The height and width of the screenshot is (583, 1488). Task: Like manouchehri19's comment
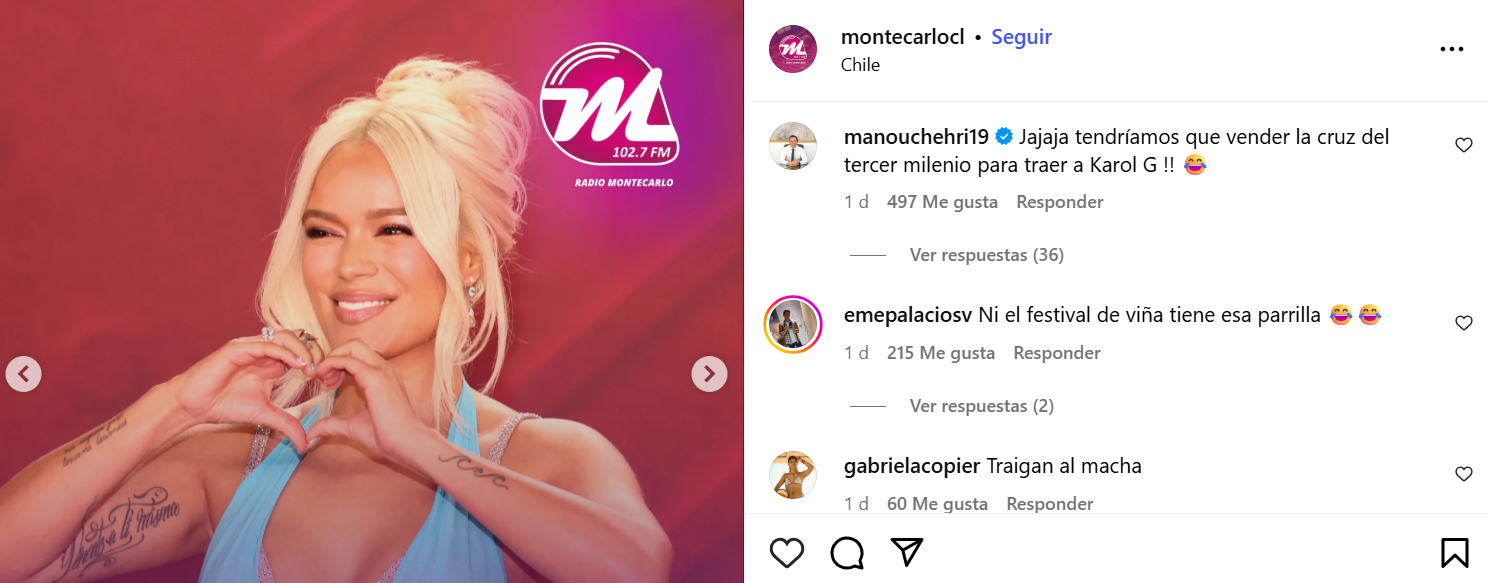coord(1464,145)
